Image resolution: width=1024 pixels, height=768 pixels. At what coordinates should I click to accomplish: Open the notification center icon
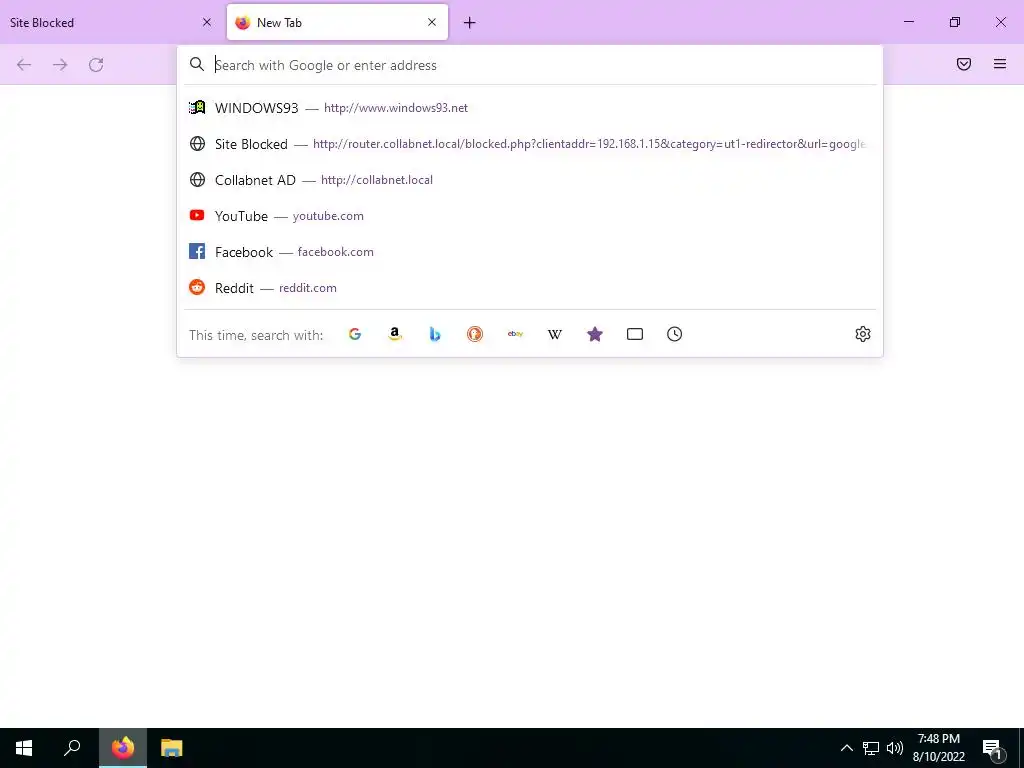pyautogui.click(x=992, y=748)
